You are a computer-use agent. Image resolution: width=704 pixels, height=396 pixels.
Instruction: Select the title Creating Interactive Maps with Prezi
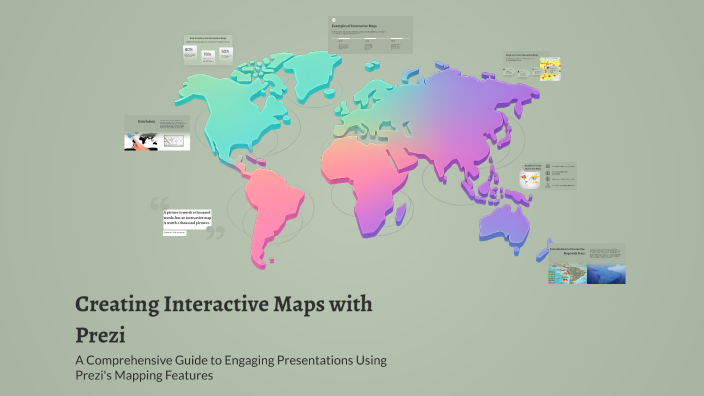tap(224, 319)
